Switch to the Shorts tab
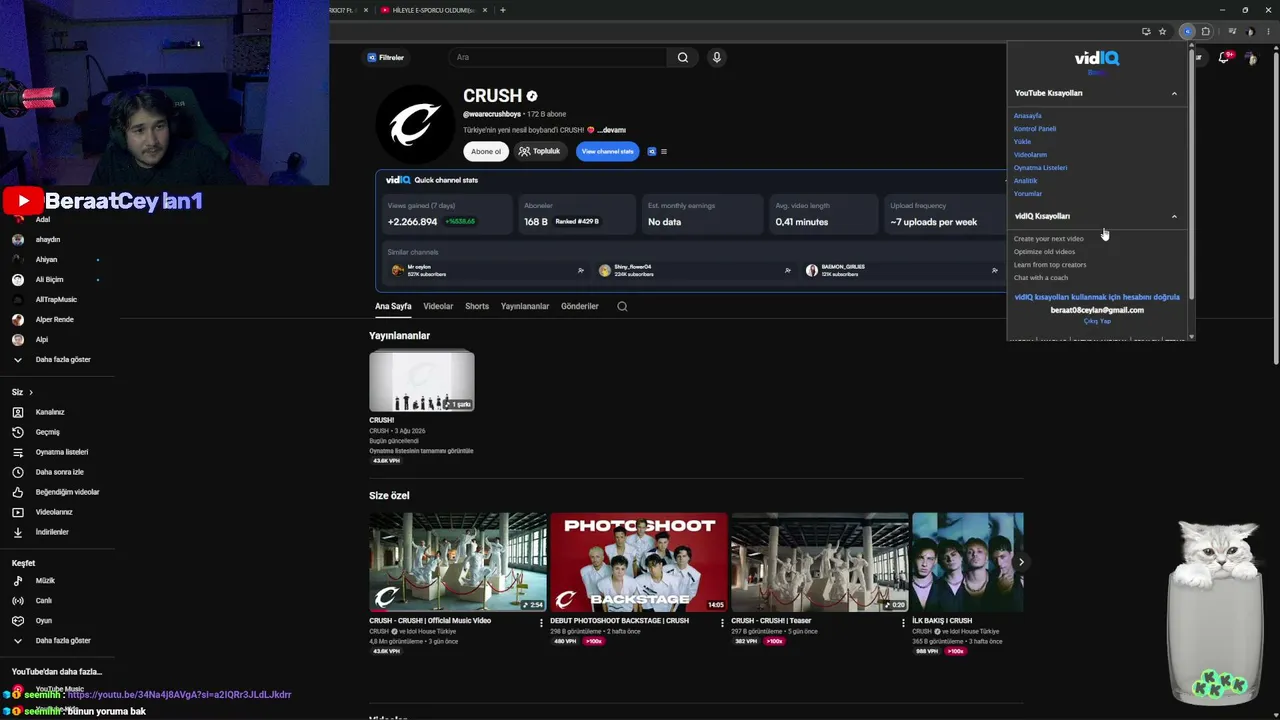 click(x=477, y=306)
